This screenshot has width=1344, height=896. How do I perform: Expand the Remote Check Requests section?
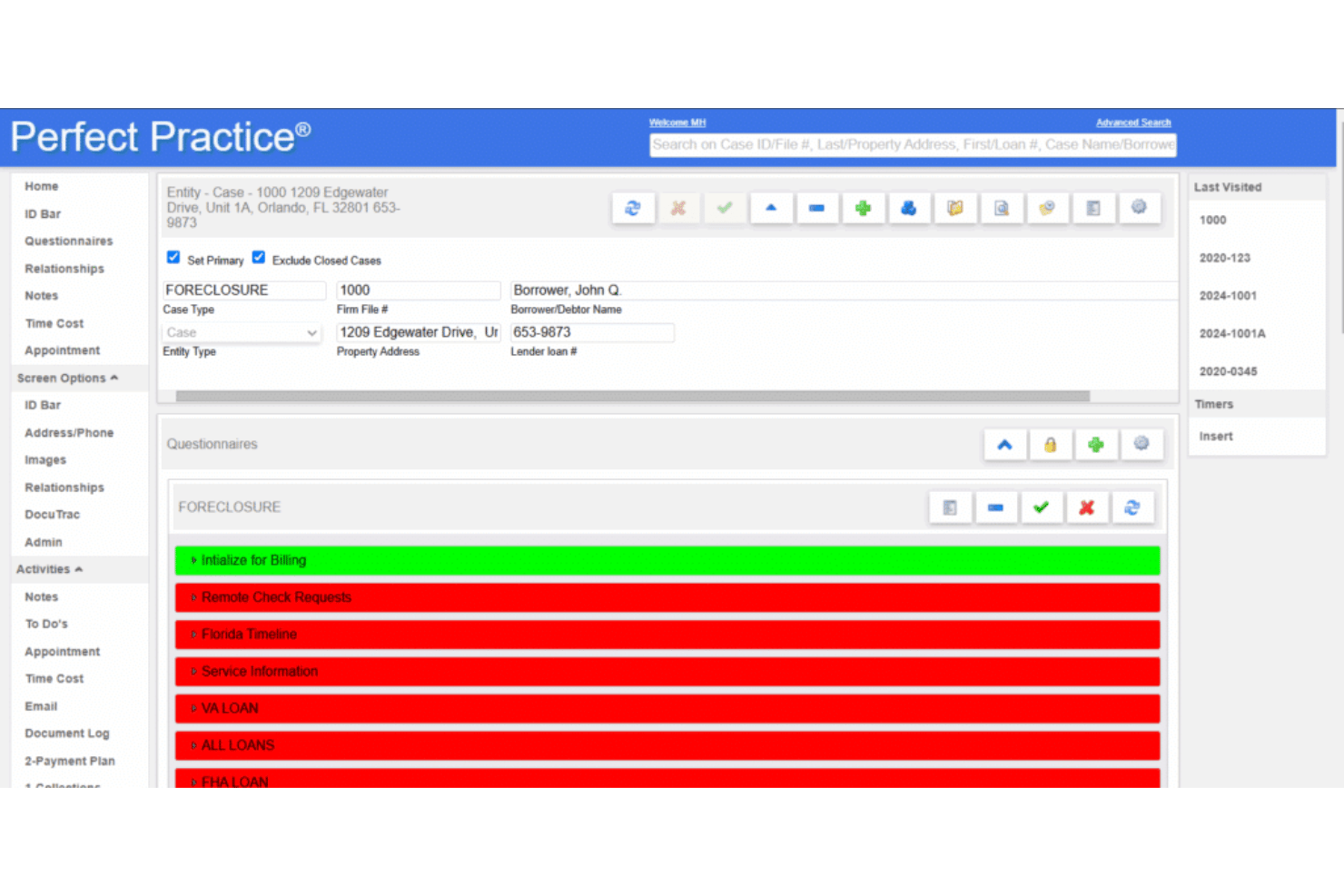click(x=667, y=597)
